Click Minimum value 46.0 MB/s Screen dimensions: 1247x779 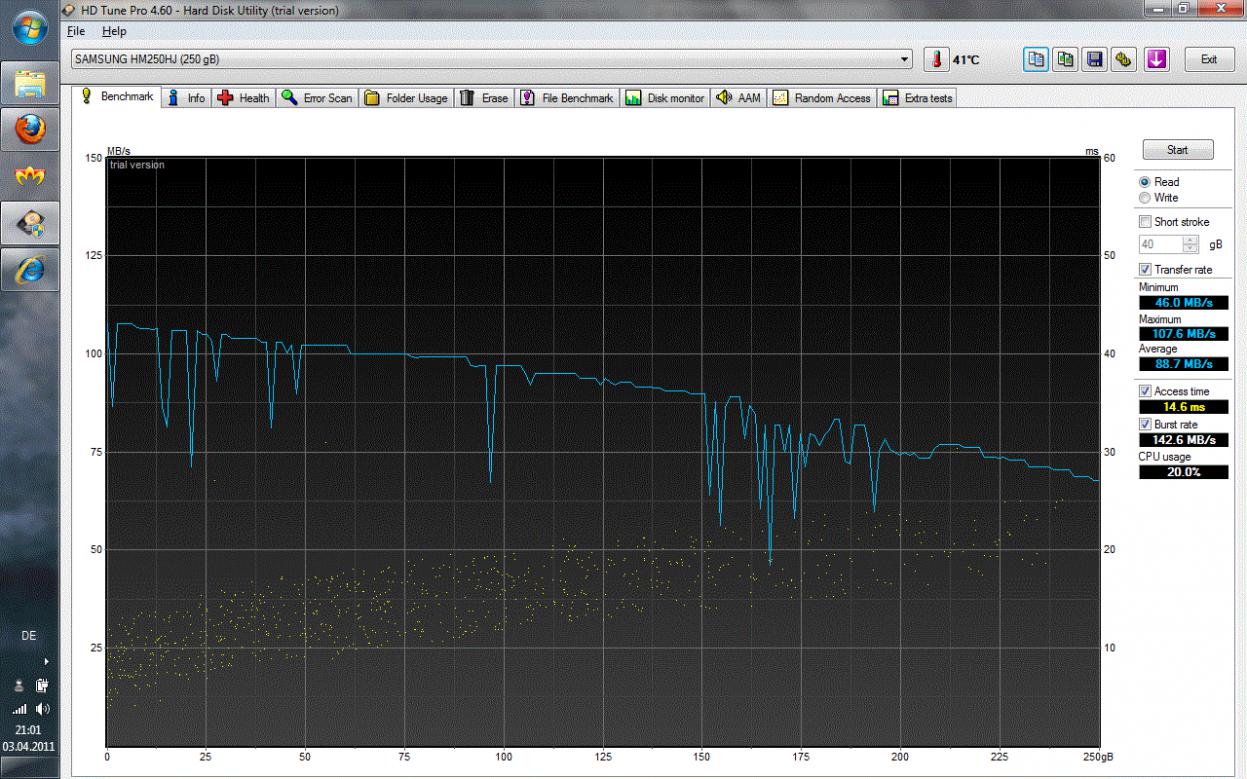[x=1183, y=302]
